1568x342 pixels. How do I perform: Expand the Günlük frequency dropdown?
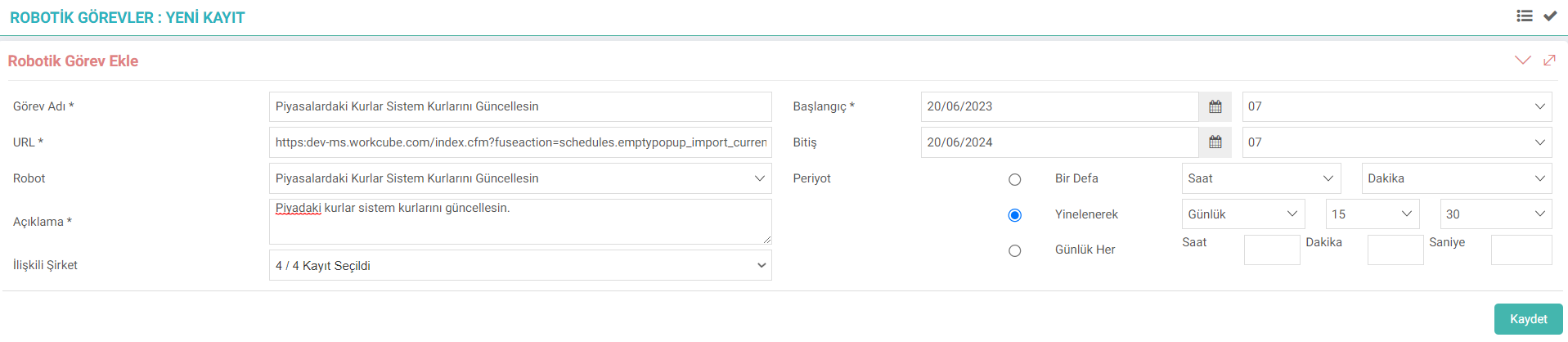point(1242,214)
